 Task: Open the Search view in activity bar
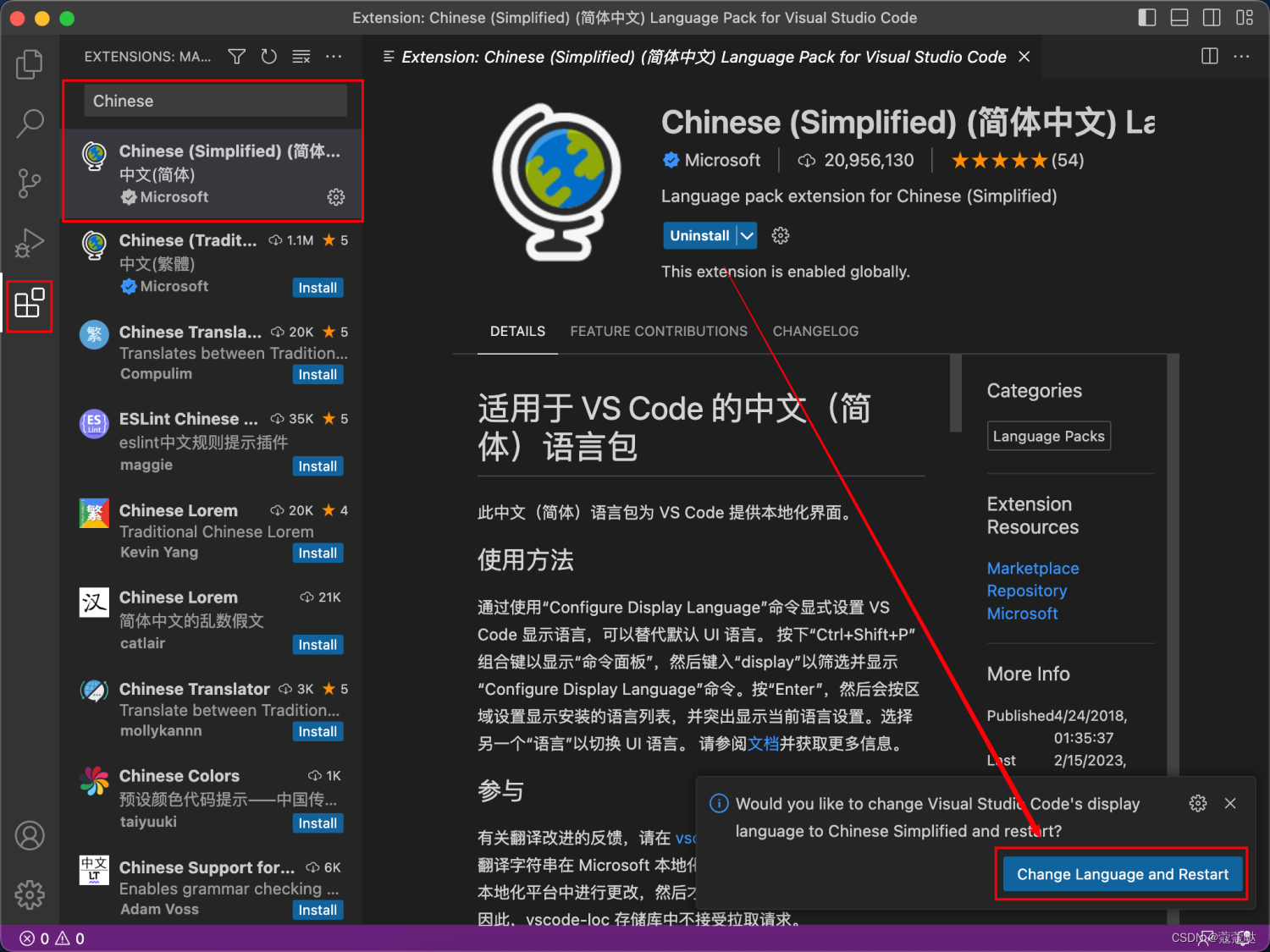[x=30, y=124]
